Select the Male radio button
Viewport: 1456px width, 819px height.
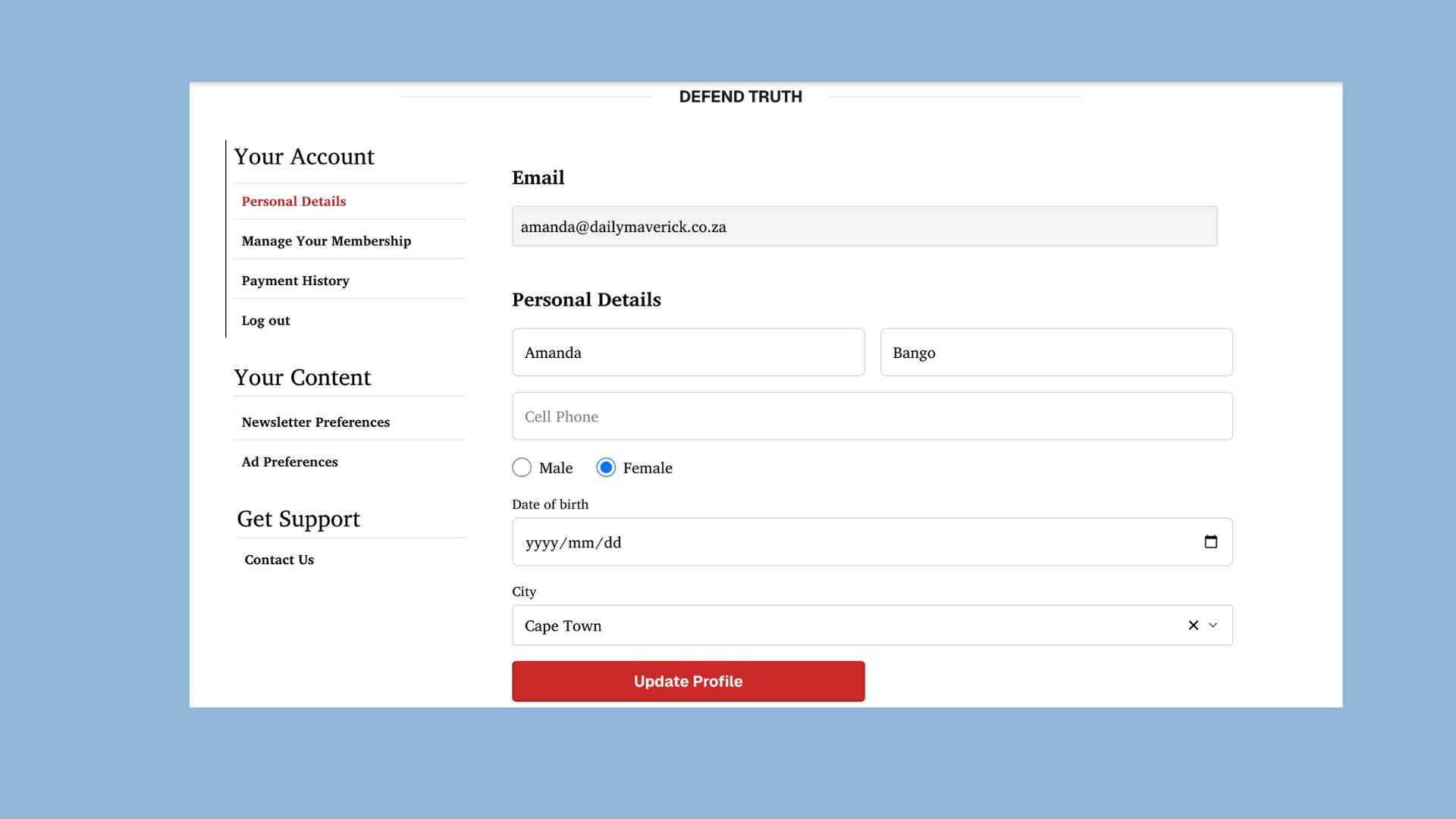tap(522, 468)
